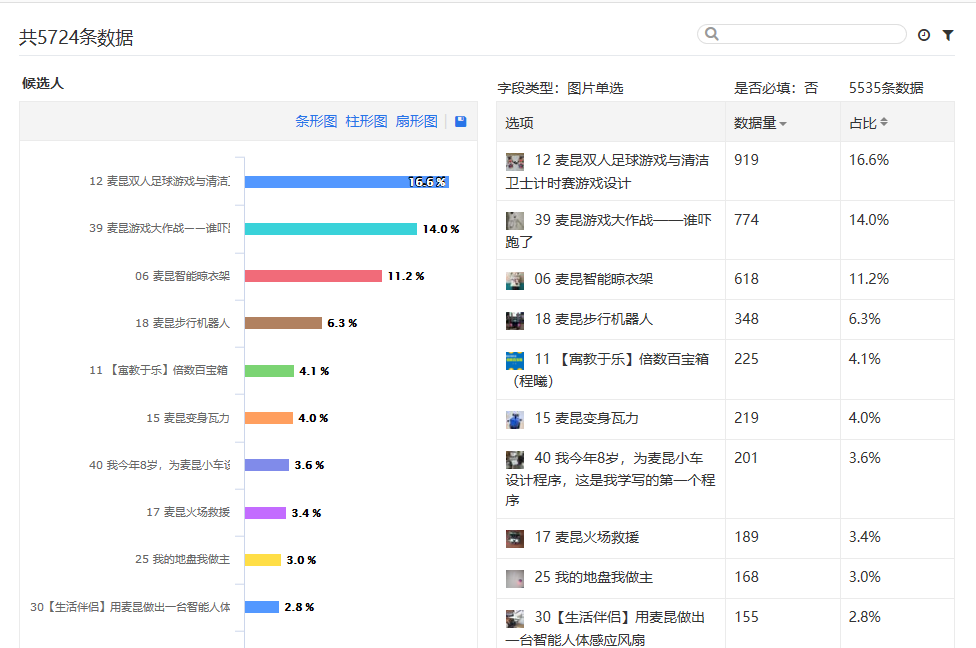Open thumbnail of option 12 足球游戏
Screen dimensions: 976x648
(515, 162)
